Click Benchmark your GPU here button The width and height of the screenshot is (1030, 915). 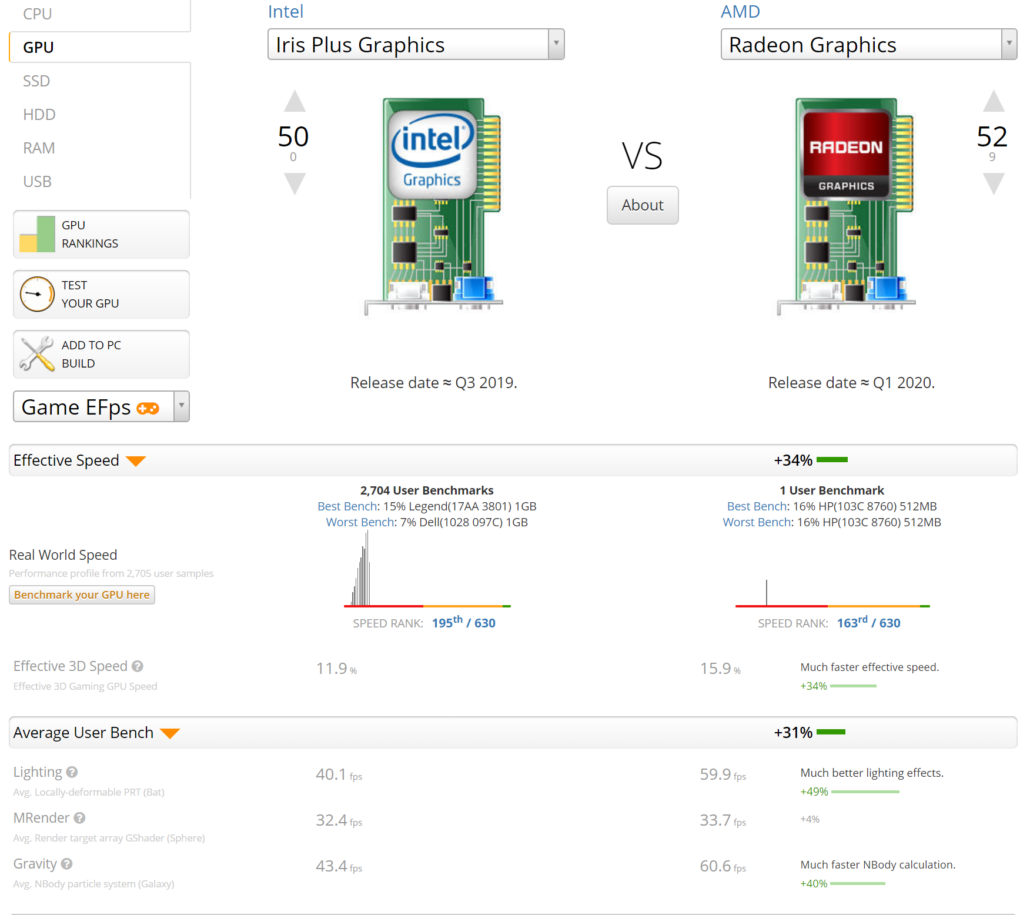click(x=82, y=595)
